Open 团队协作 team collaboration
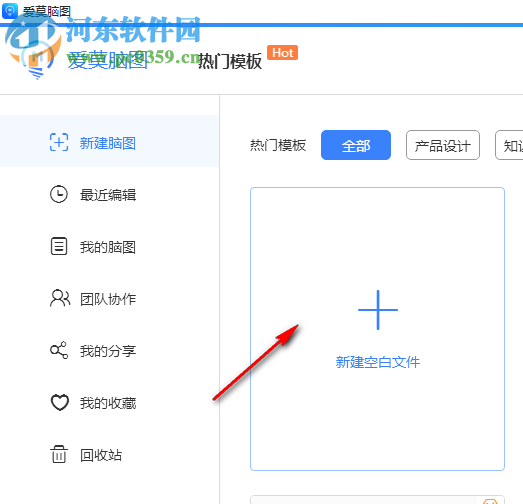This screenshot has width=523, height=504. pyautogui.click(x=109, y=298)
